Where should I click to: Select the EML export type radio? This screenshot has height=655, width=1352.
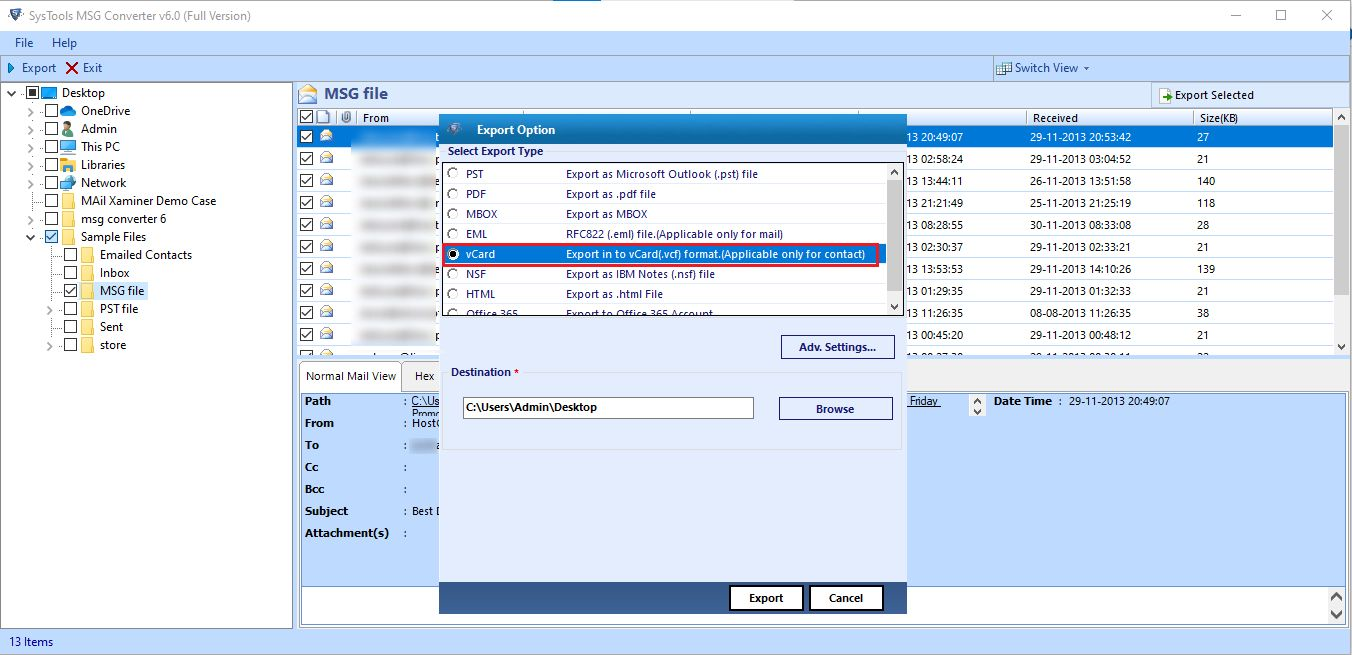454,234
